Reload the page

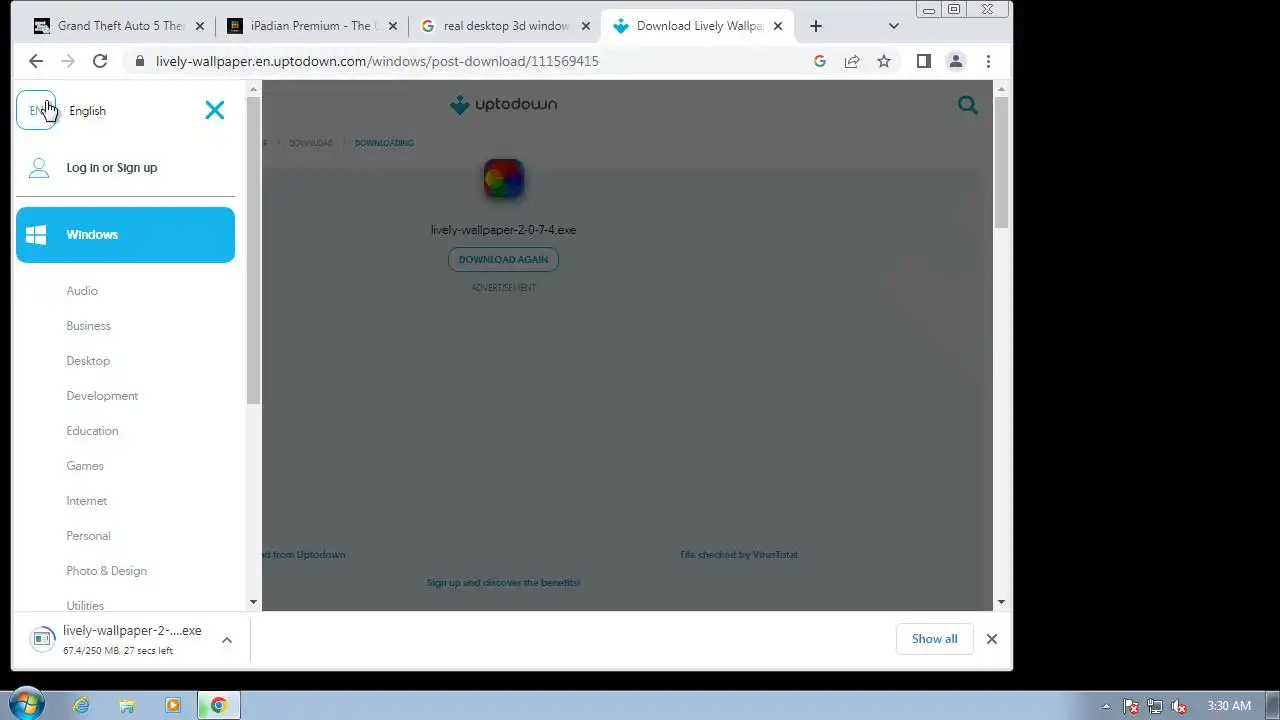(100, 61)
